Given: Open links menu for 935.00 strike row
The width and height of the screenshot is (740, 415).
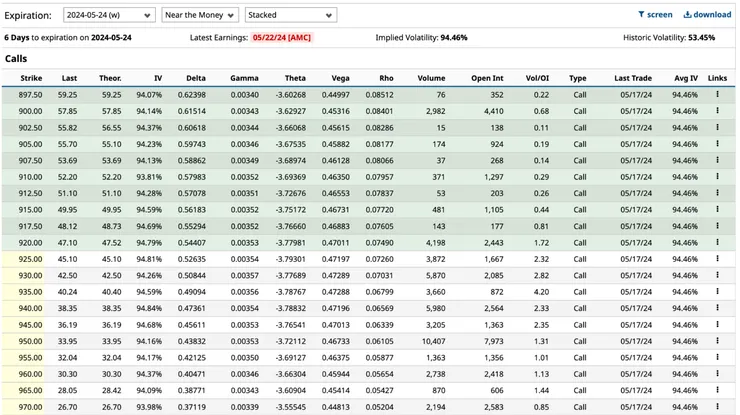Looking at the screenshot, I should click(717, 291).
